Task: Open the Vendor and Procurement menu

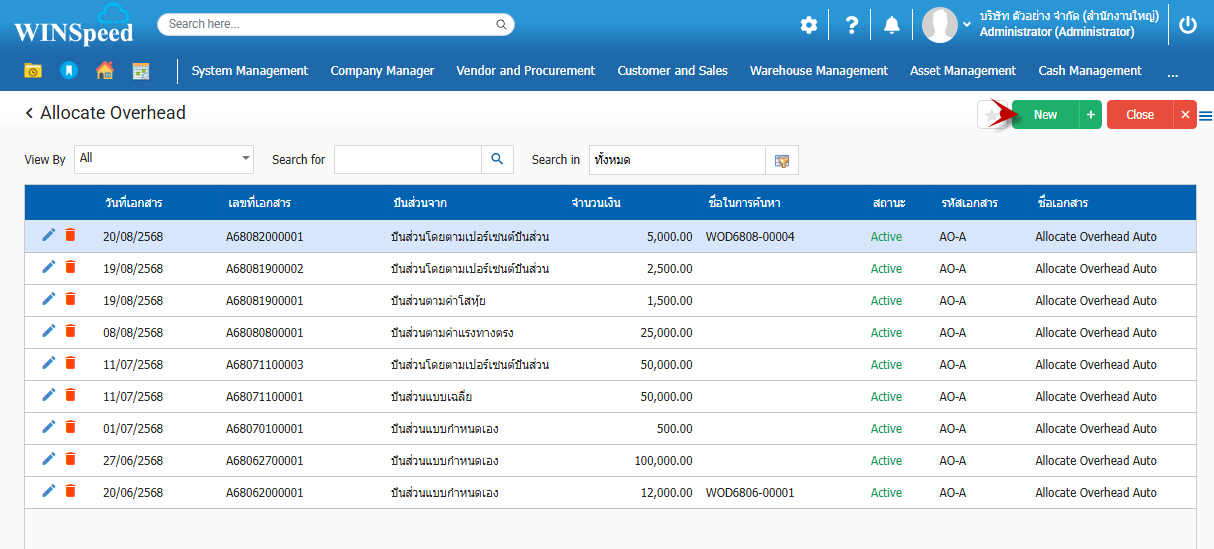Action: 525,71
